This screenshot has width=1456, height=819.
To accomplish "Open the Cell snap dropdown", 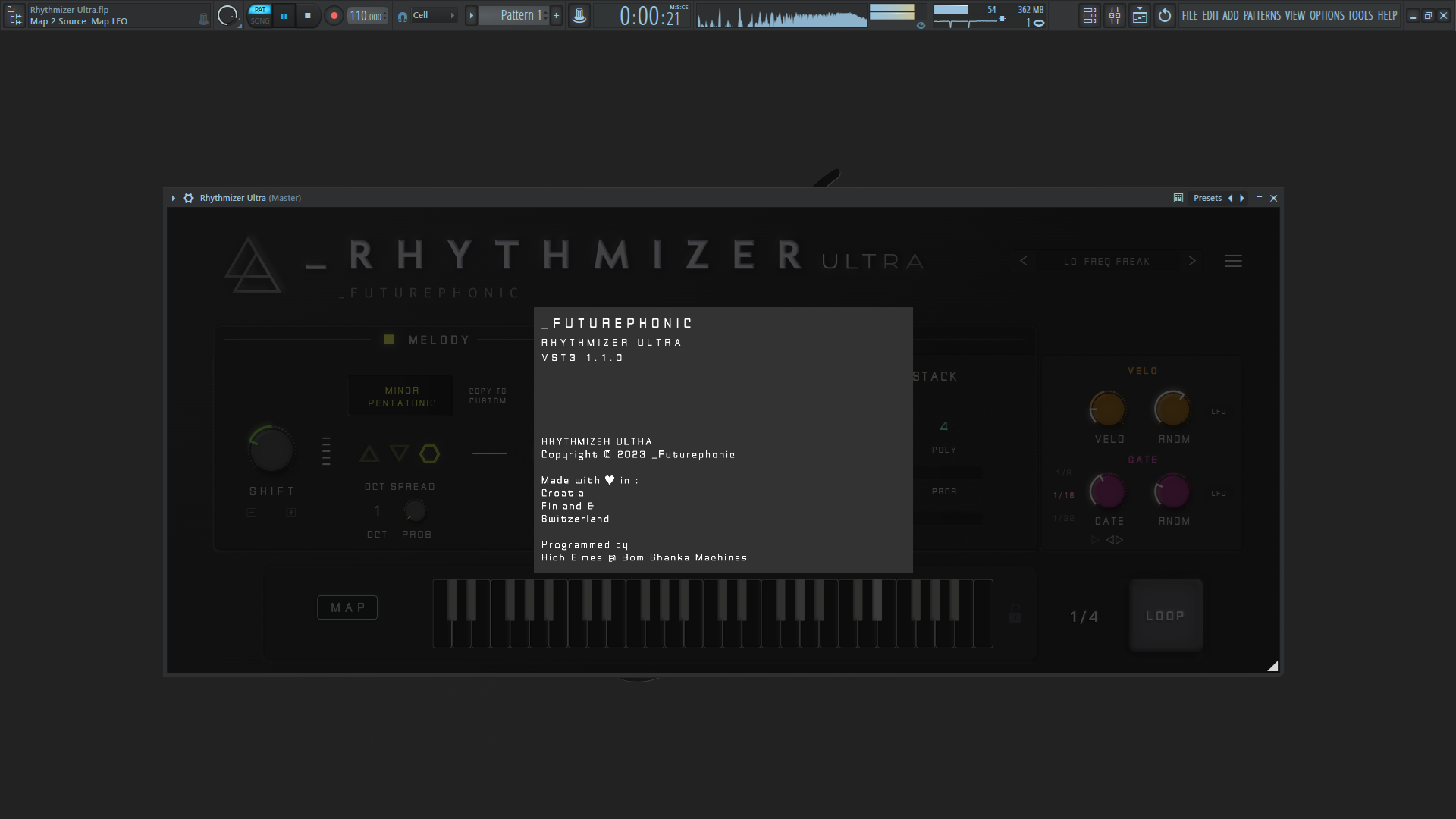I will 434,15.
